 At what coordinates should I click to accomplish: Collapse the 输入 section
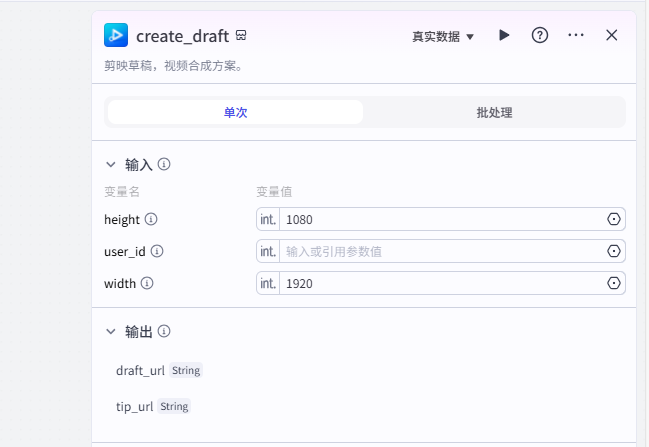[x=111, y=164]
